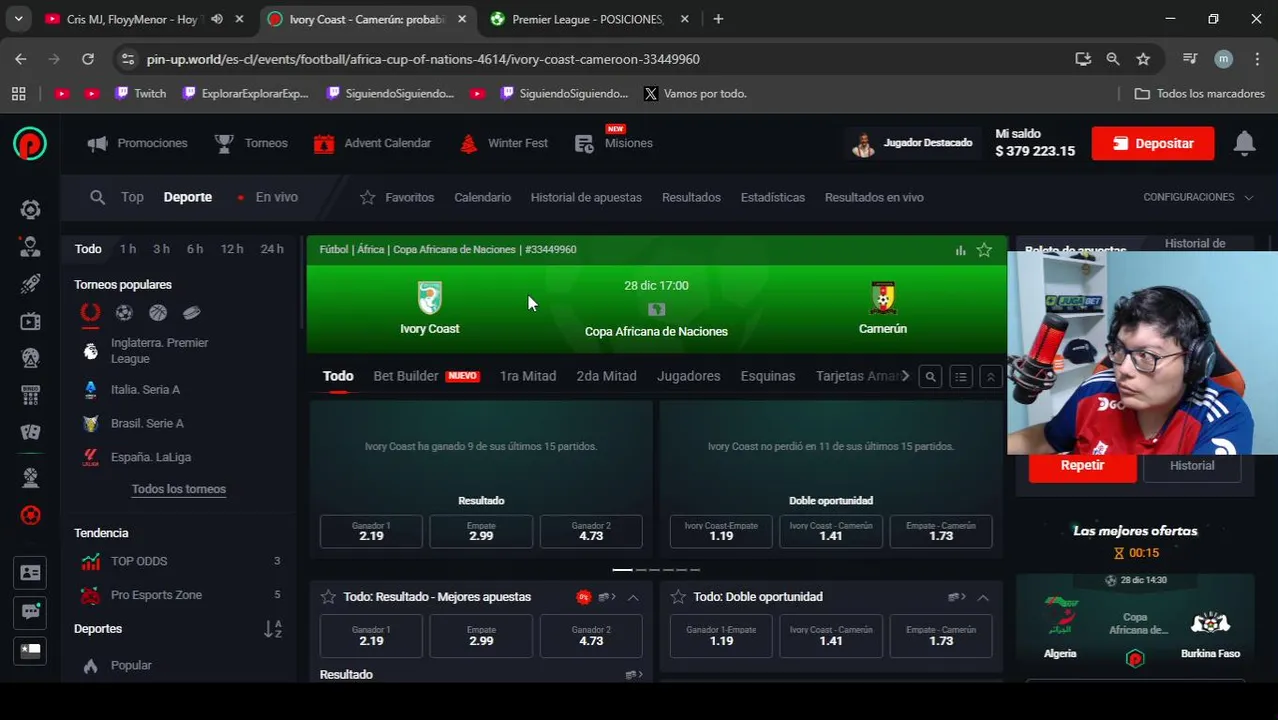Toggle the En vivo live filter
Screen dimensions: 1278x720
[268, 197]
